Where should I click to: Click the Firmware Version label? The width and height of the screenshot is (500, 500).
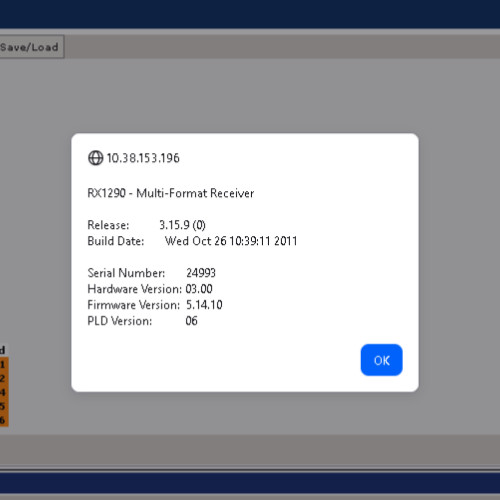[x=133, y=305]
